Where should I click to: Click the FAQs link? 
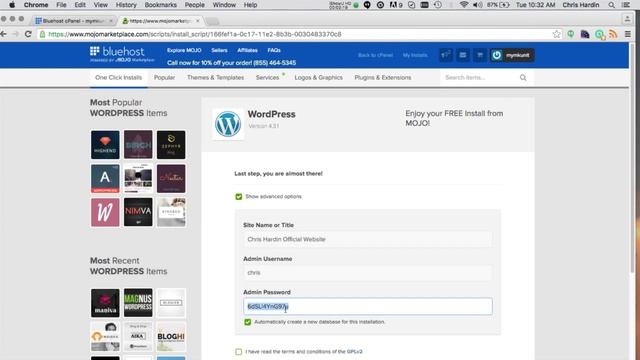coord(274,50)
